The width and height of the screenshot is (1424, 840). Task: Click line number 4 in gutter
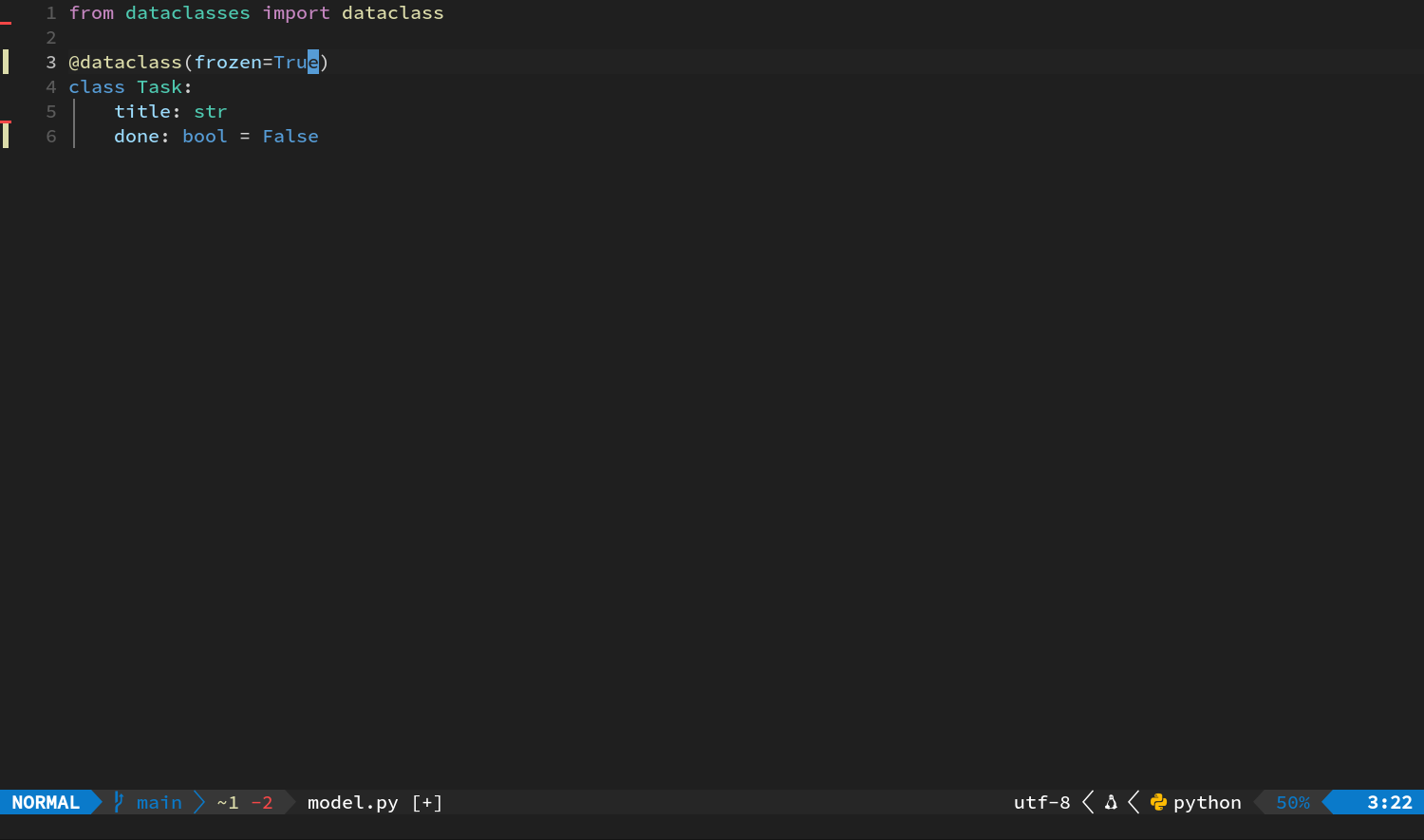(51, 87)
